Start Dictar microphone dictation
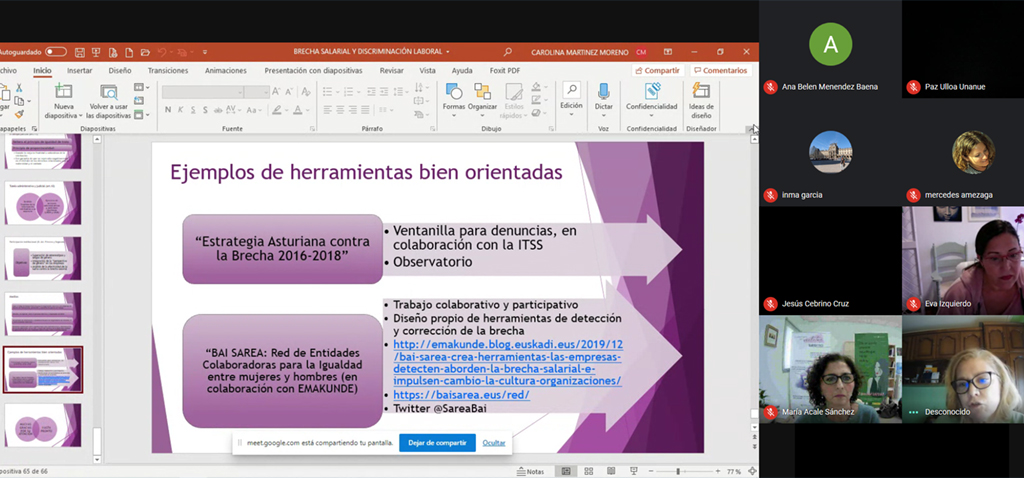Image resolution: width=1024 pixels, height=478 pixels. 604,92
